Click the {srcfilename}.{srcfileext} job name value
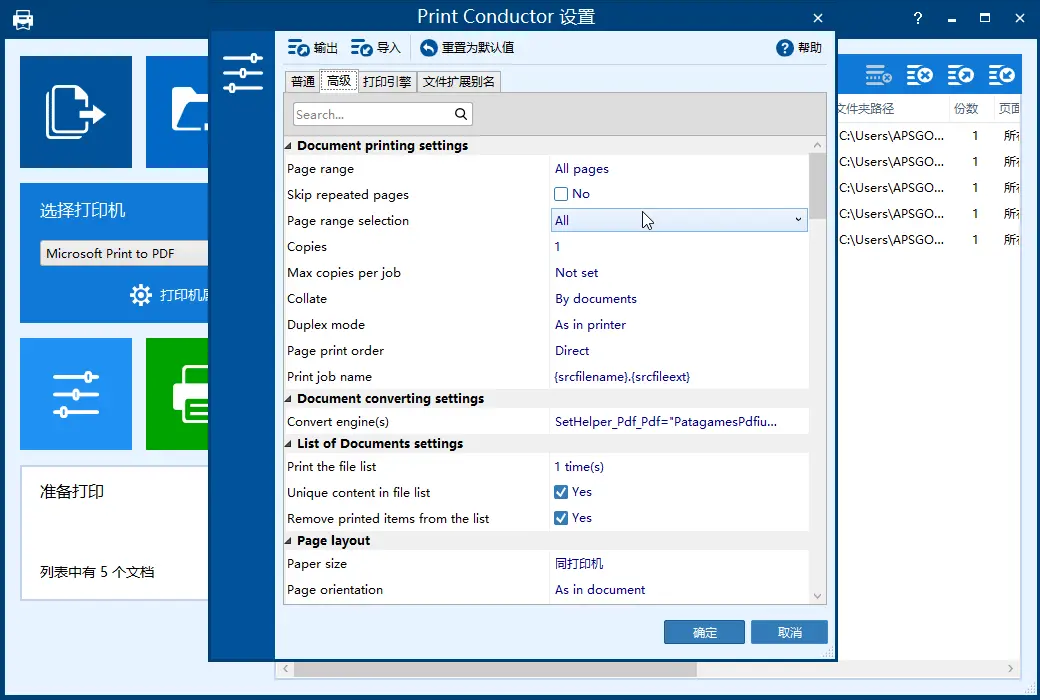The image size is (1040, 700). [622, 376]
